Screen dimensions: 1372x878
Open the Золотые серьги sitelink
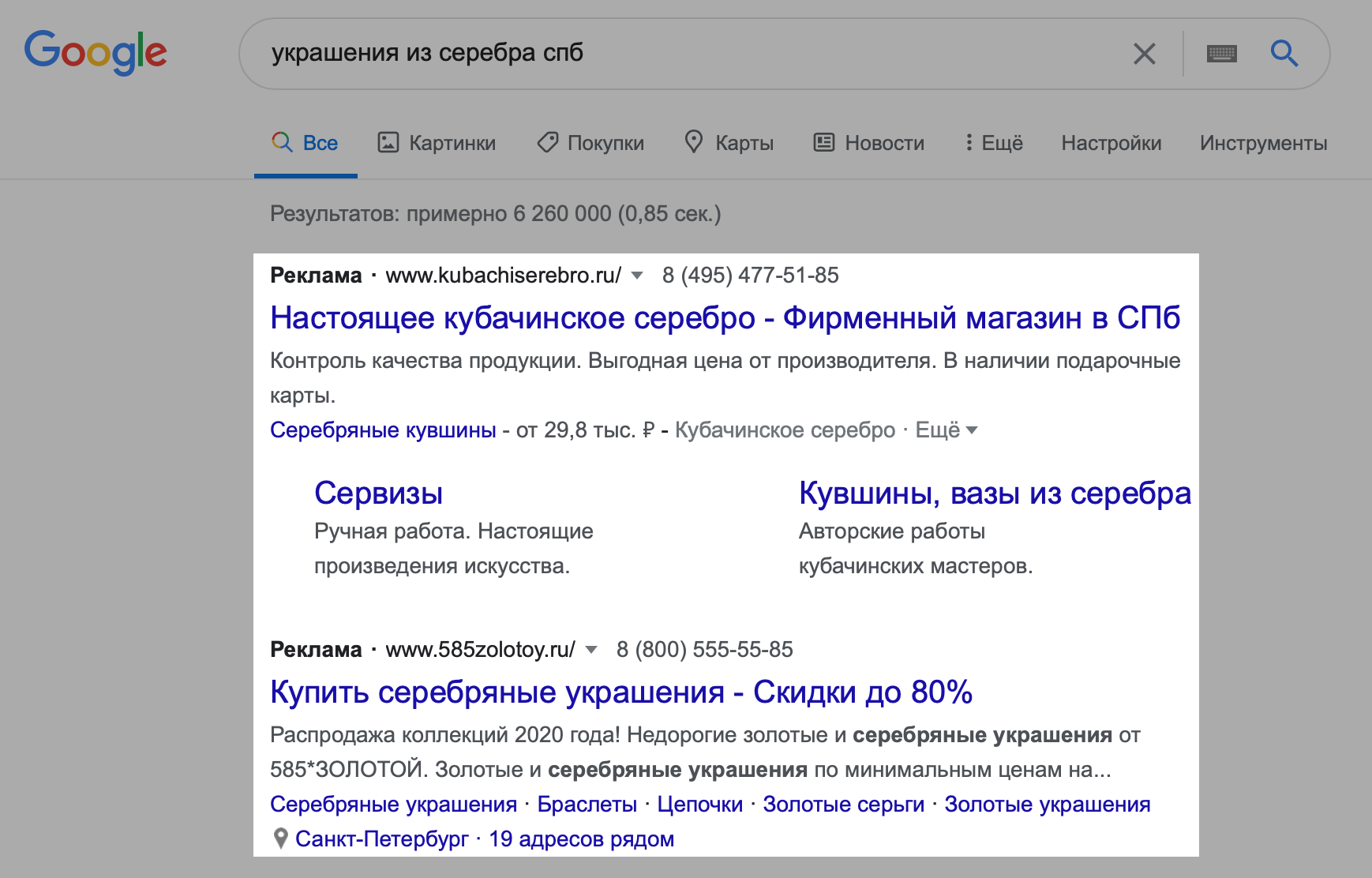pyautogui.click(x=843, y=805)
